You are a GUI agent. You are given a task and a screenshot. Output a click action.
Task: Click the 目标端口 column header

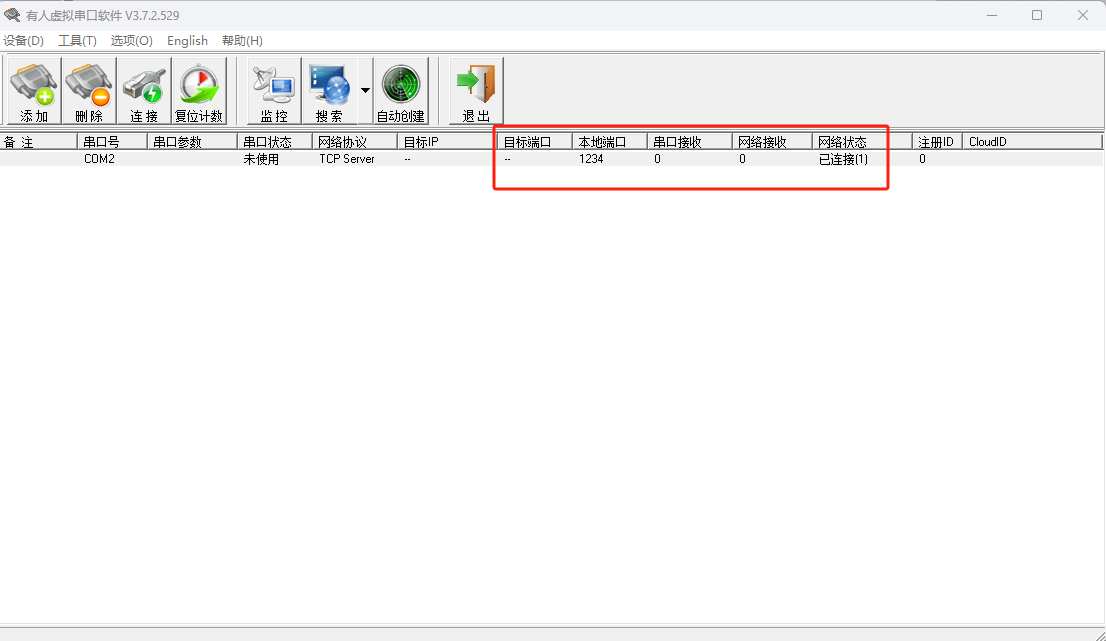(535, 142)
